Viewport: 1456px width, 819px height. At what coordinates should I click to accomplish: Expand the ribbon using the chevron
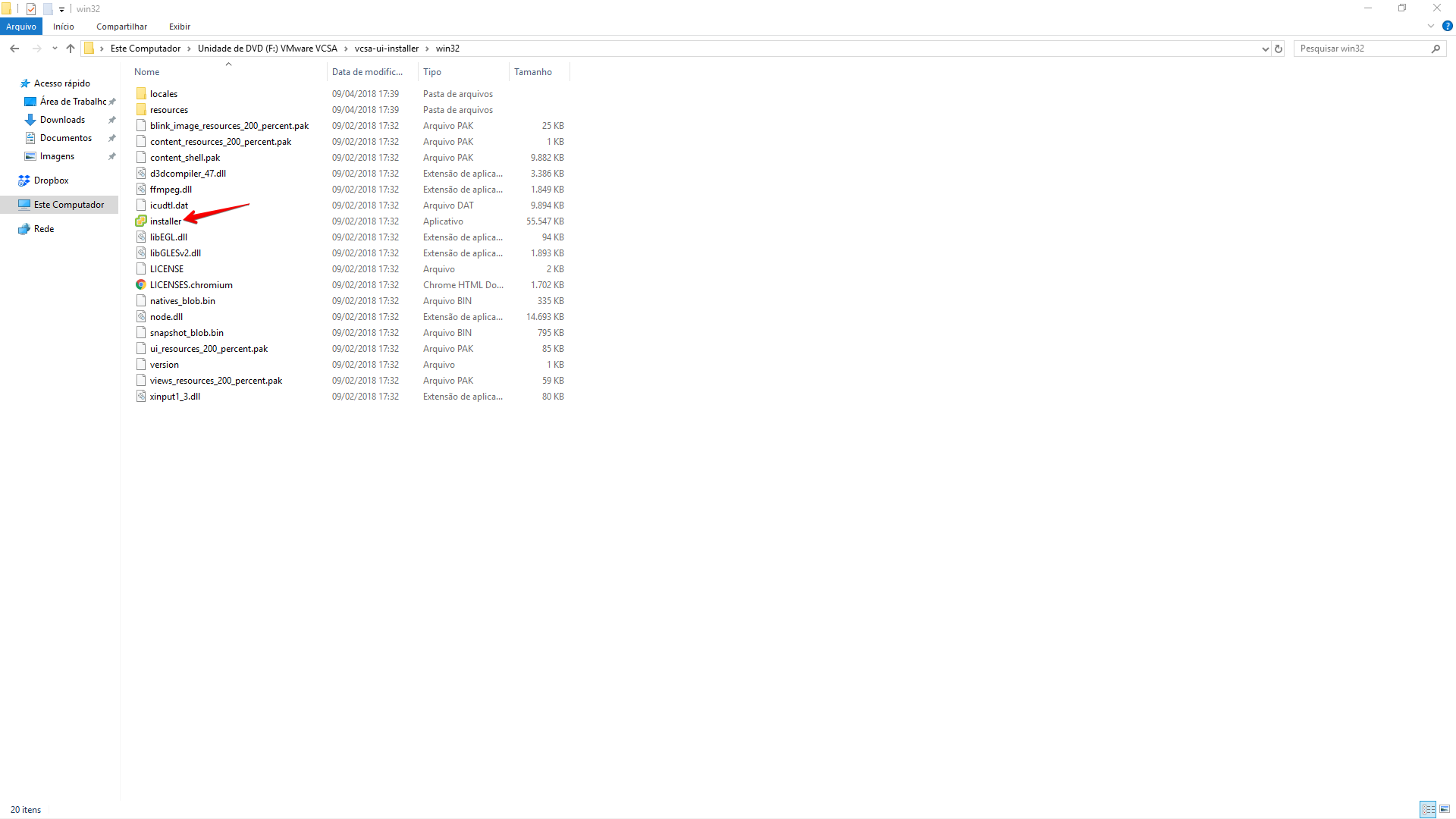pos(1431,27)
